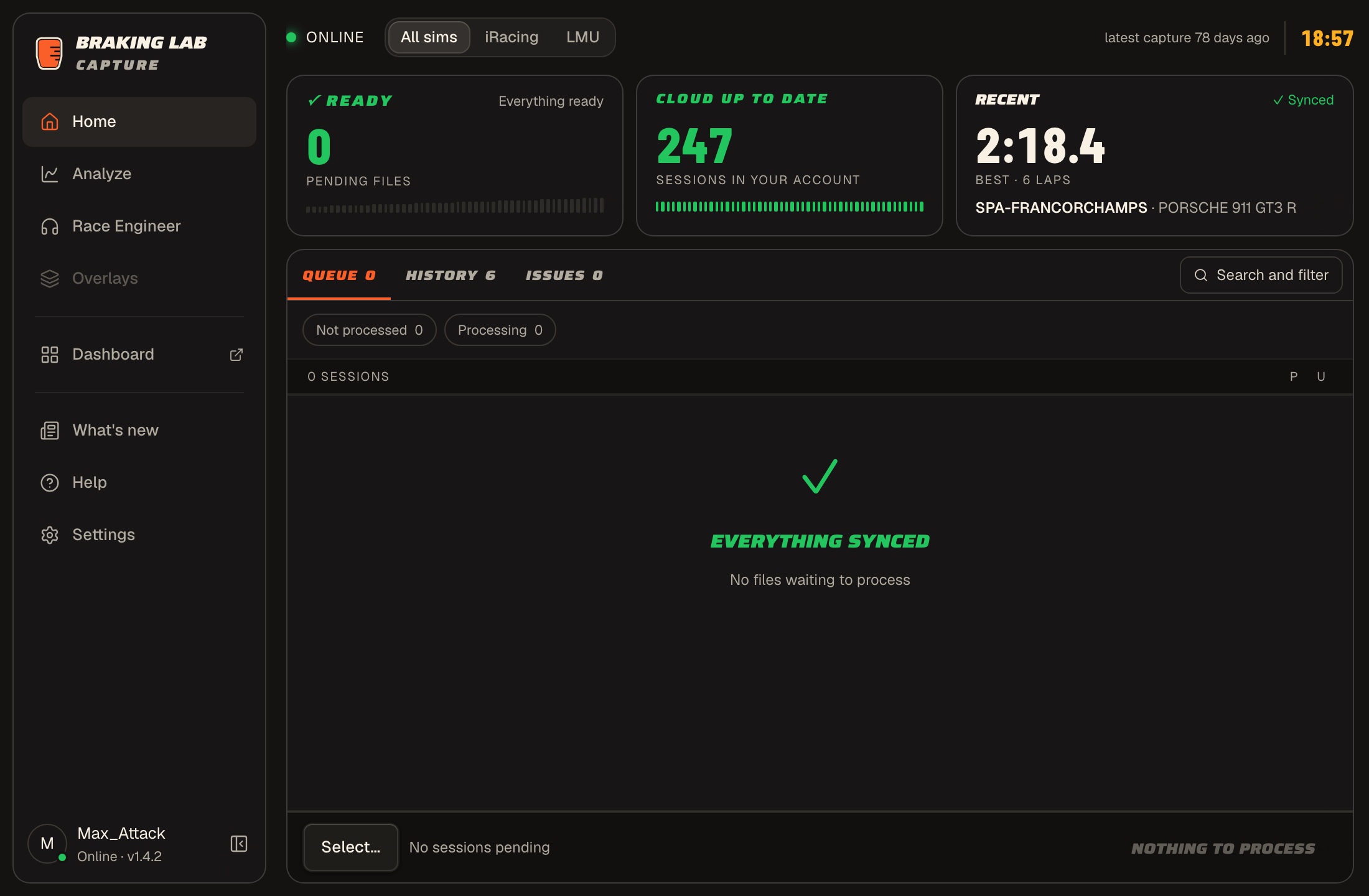This screenshot has height=896, width=1369.
Task: Click the 18:57 clock
Action: pyautogui.click(x=1327, y=39)
